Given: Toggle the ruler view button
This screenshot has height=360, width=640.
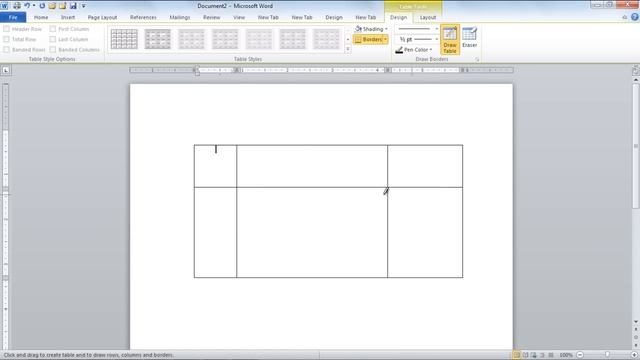Looking at the screenshot, I should pyautogui.click(x=636, y=70).
